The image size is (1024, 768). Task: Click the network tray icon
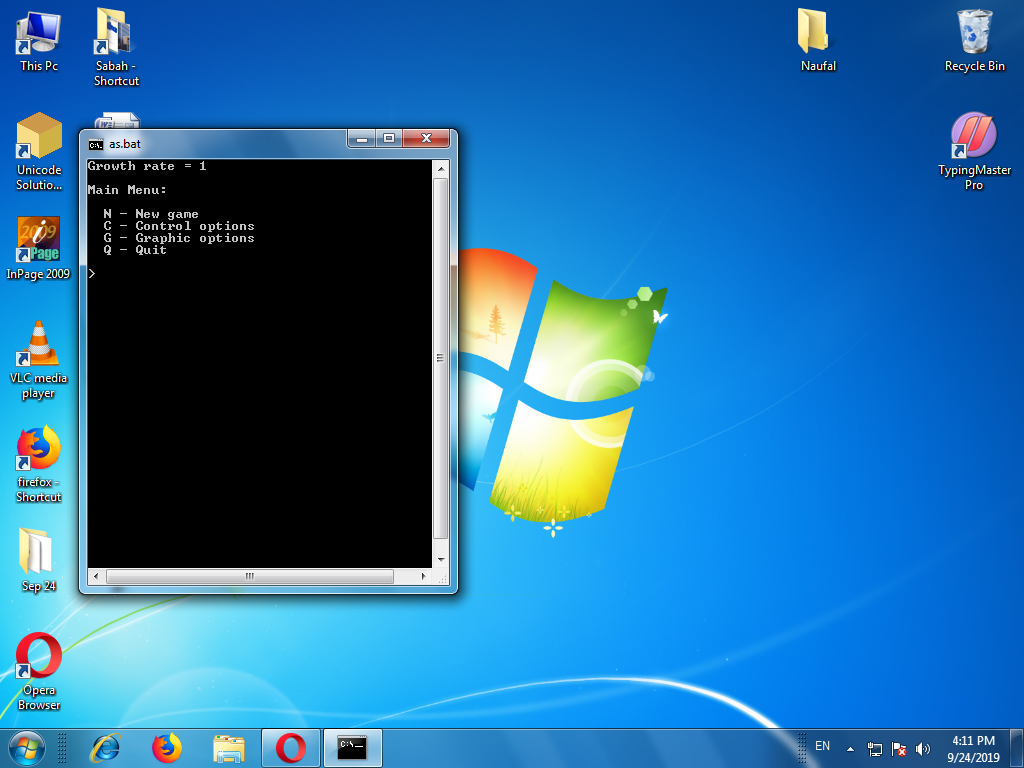(x=874, y=749)
